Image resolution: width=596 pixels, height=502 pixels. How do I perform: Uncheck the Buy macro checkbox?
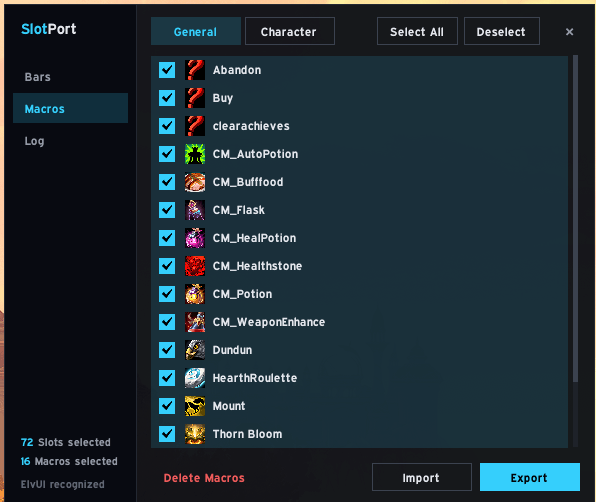(x=167, y=98)
